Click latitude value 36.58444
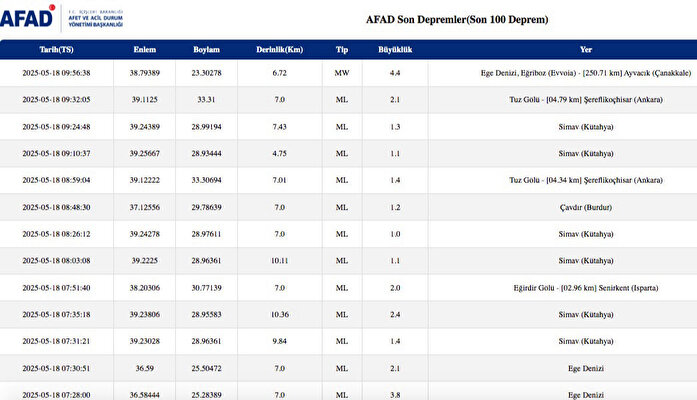Viewport: 697px width, 400px height. pyautogui.click(x=144, y=395)
